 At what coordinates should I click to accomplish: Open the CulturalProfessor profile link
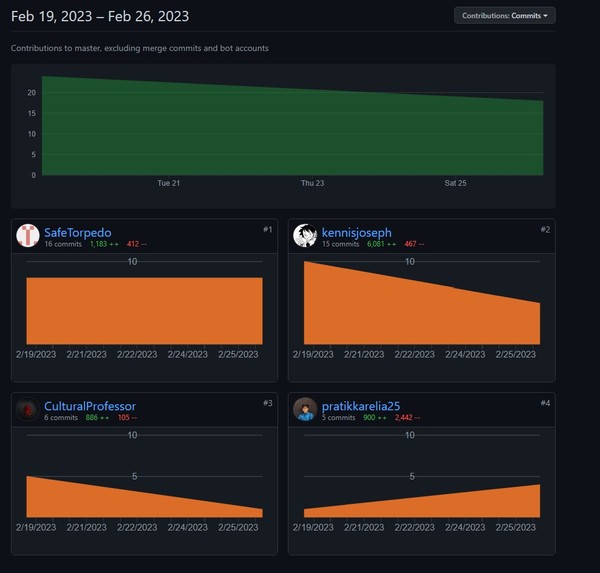(90, 406)
